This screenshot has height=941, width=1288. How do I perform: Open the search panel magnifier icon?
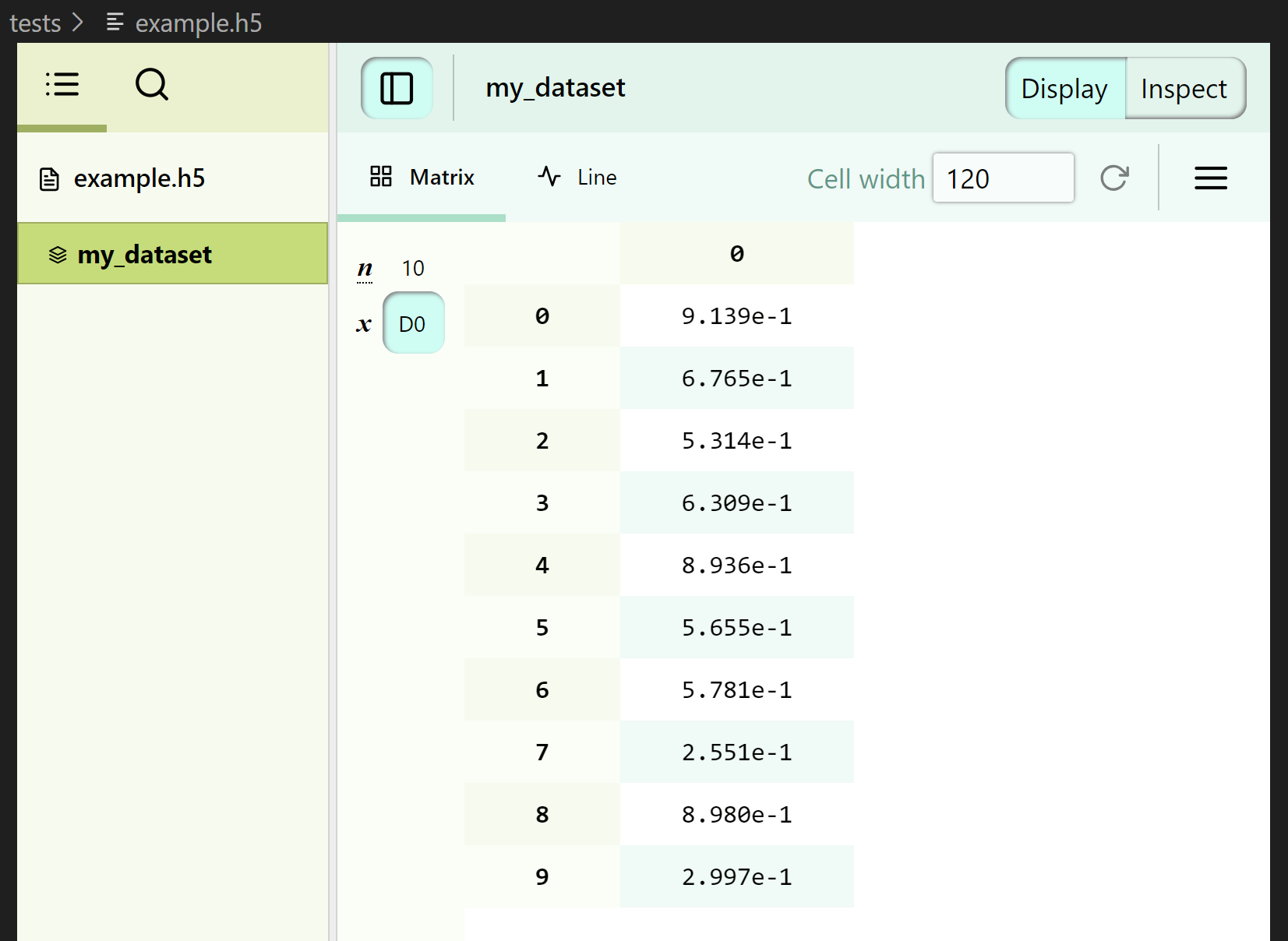[x=151, y=84]
